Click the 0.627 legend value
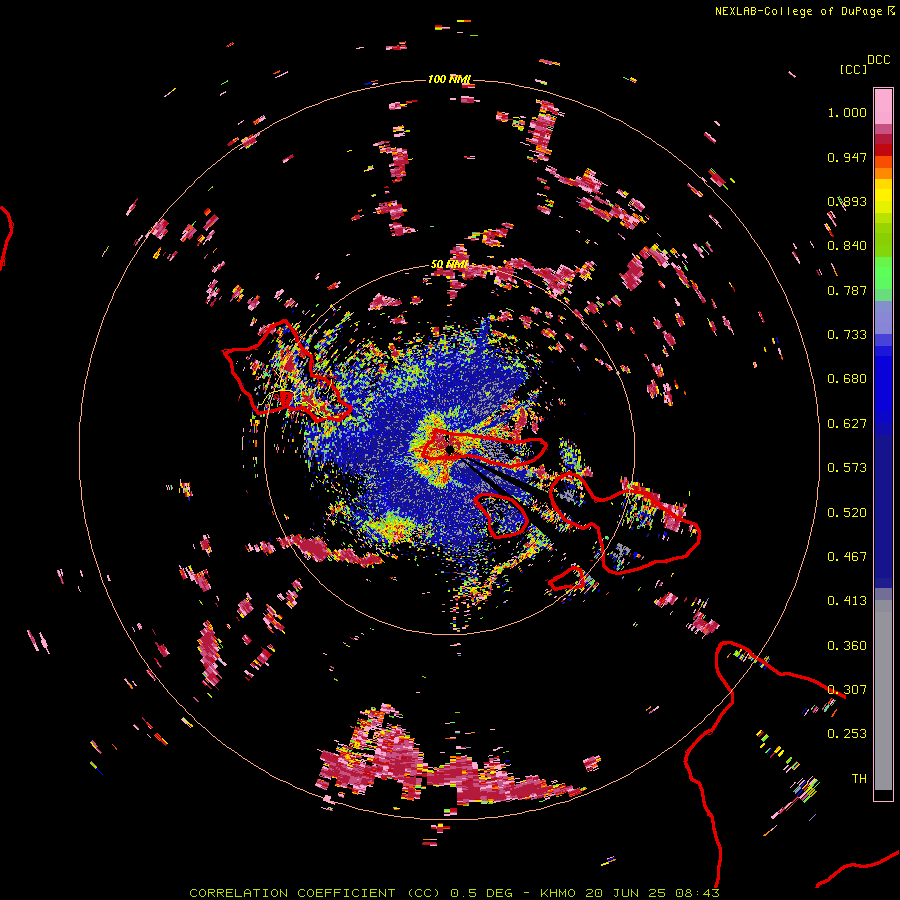Viewport: 900px width, 900px height. click(x=847, y=424)
